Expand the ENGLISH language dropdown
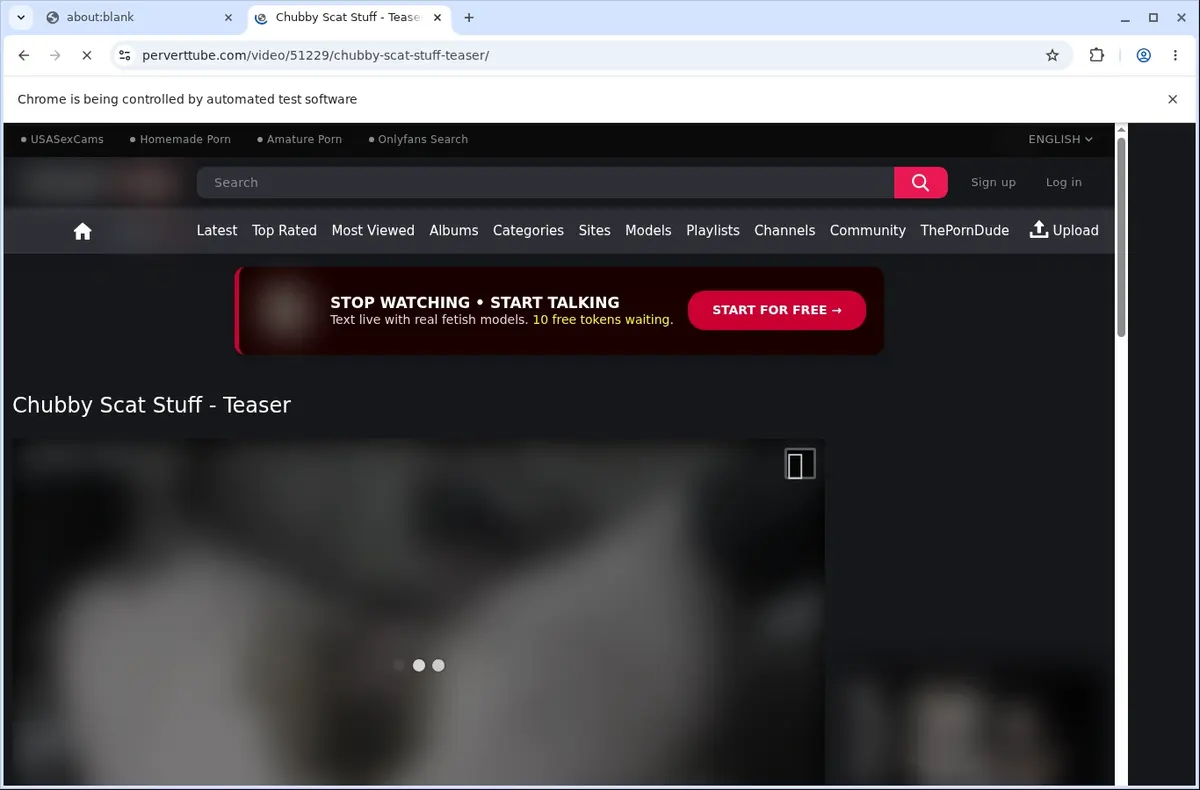The height and width of the screenshot is (790, 1200). pos(1060,139)
